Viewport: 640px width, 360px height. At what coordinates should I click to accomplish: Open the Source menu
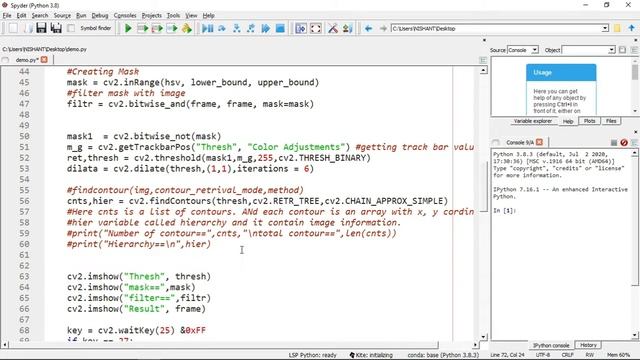(x=62, y=16)
